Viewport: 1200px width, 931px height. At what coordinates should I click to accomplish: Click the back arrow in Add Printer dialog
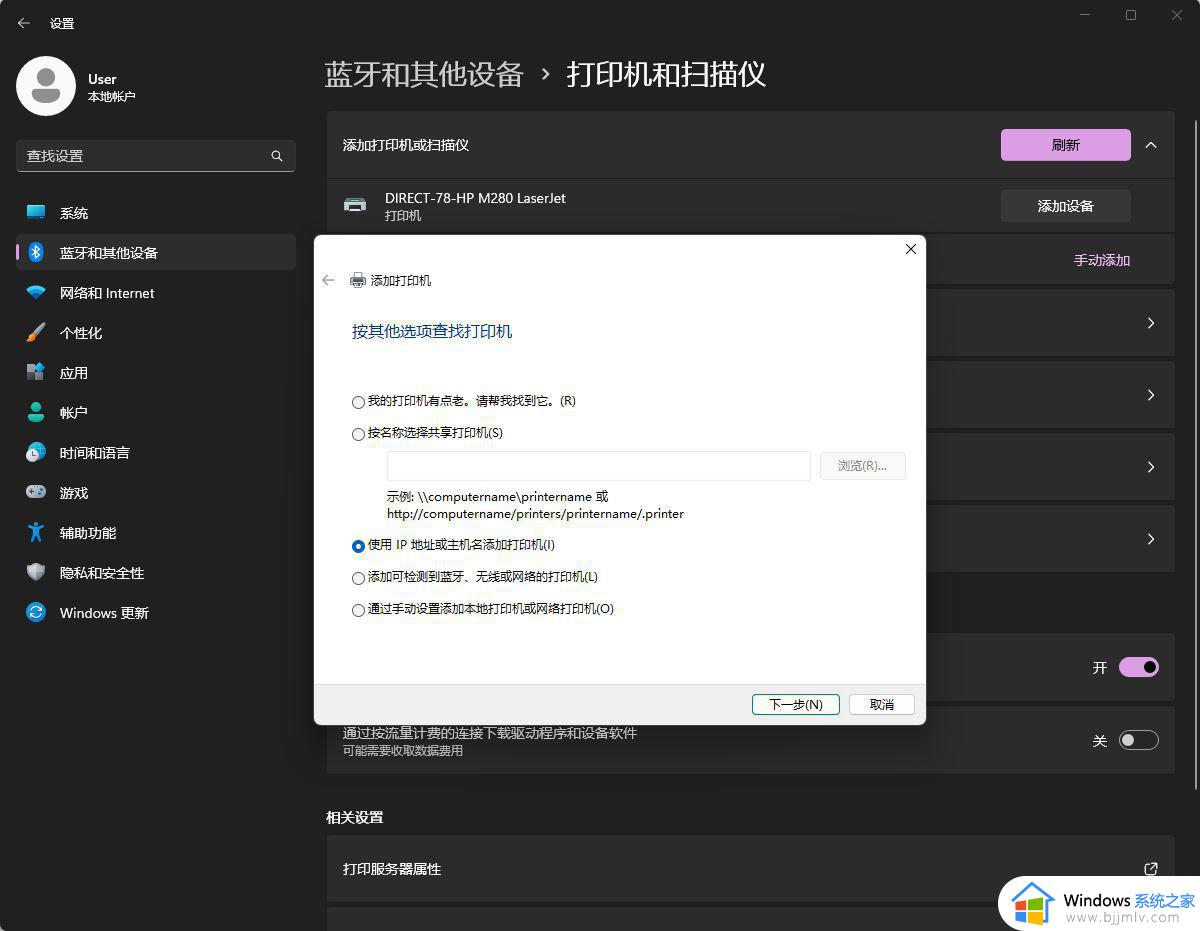tap(328, 280)
